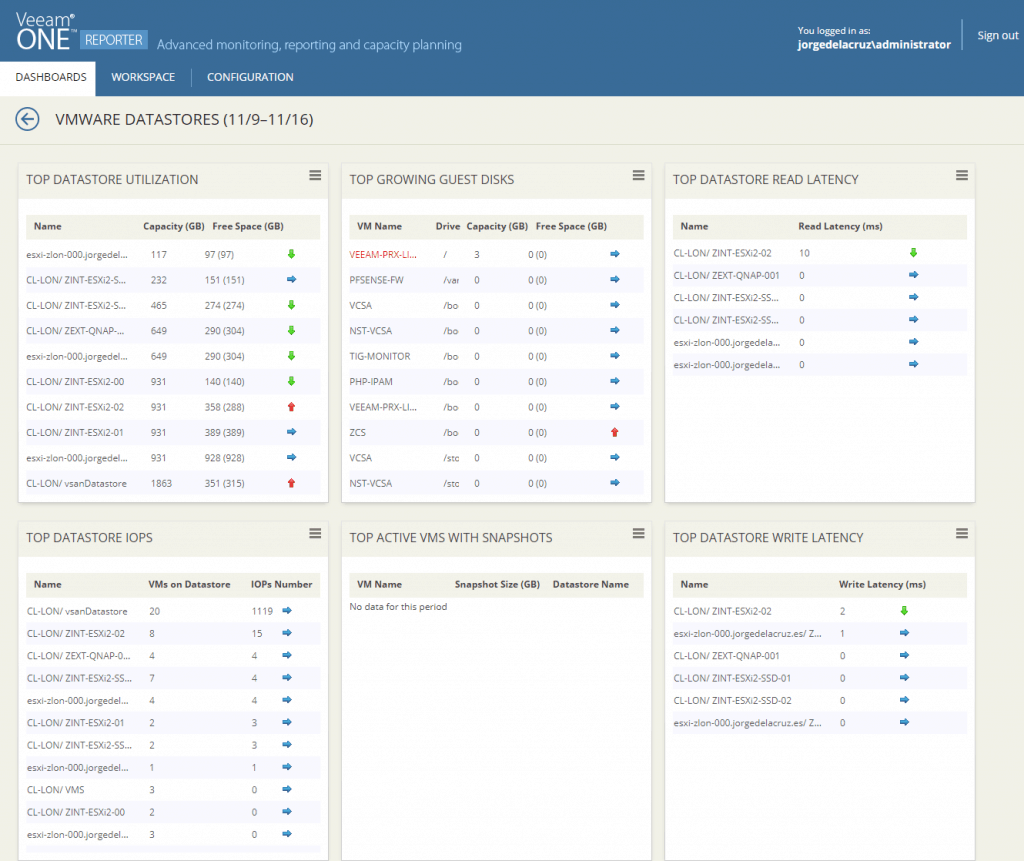Click green down arrow for capacity 117 row

[291, 254]
